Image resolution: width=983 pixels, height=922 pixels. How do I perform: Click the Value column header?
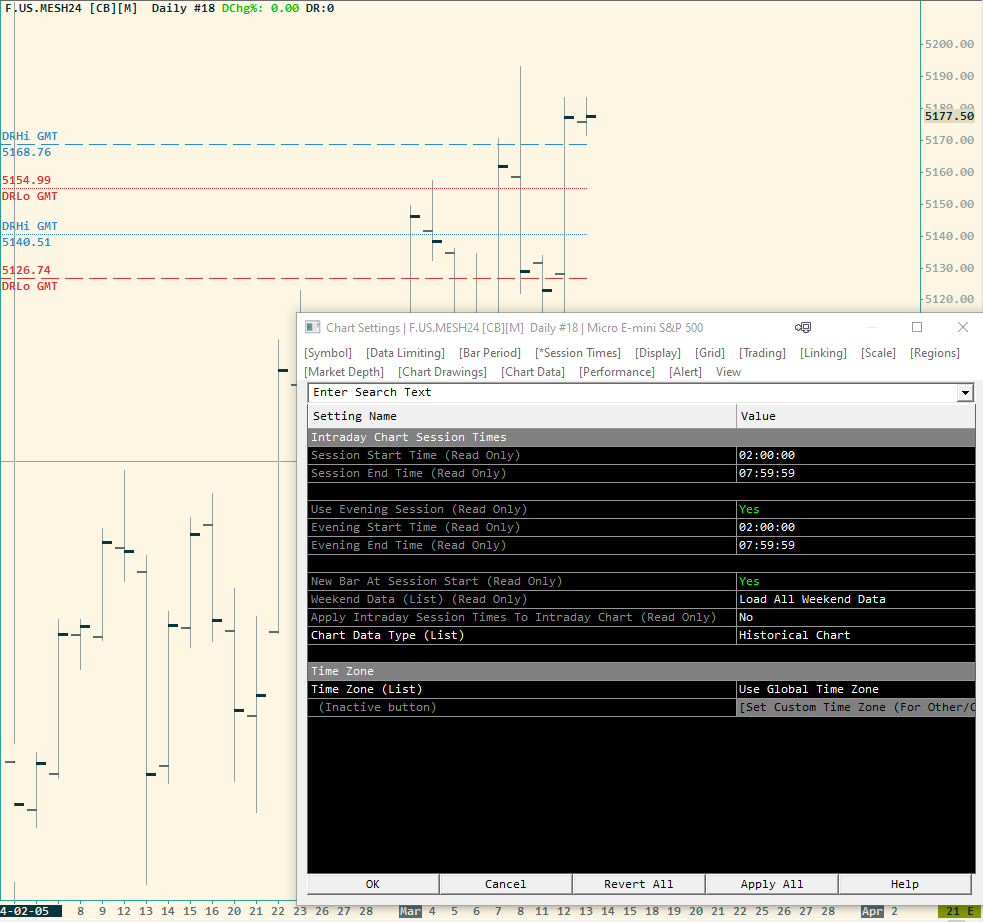click(856, 416)
